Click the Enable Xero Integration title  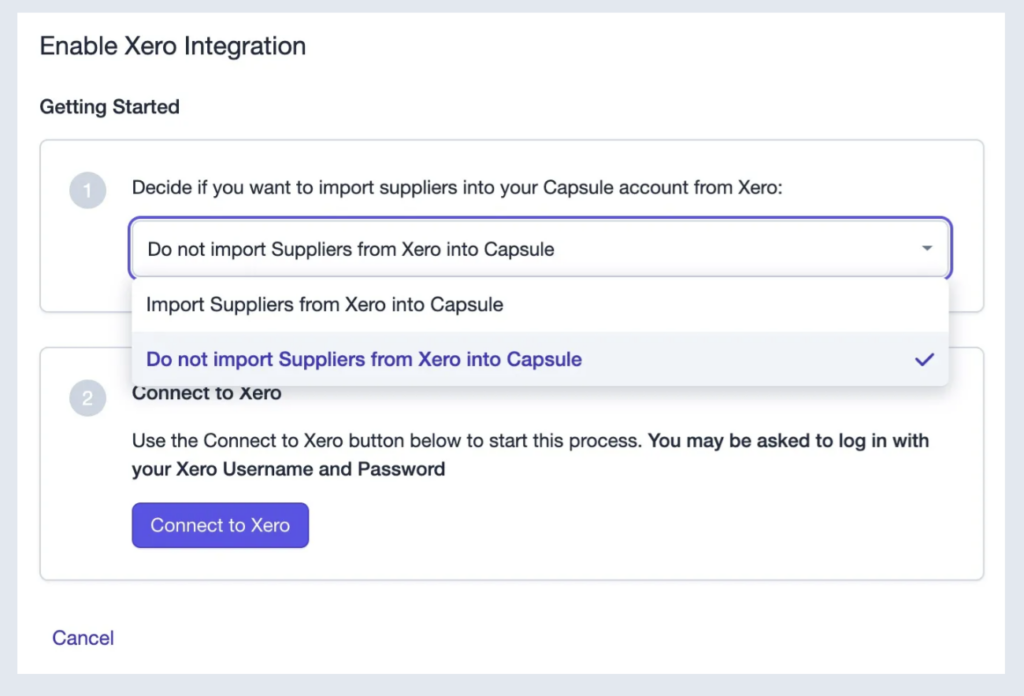172,46
